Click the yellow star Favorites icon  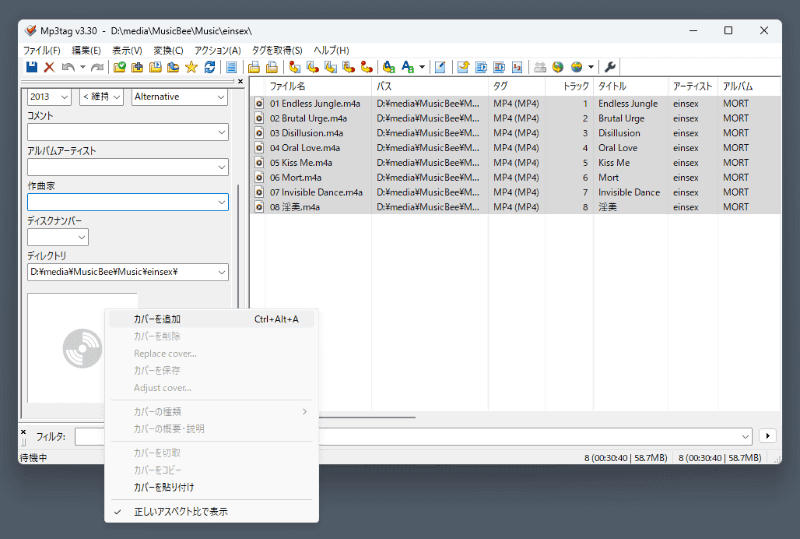[191, 67]
